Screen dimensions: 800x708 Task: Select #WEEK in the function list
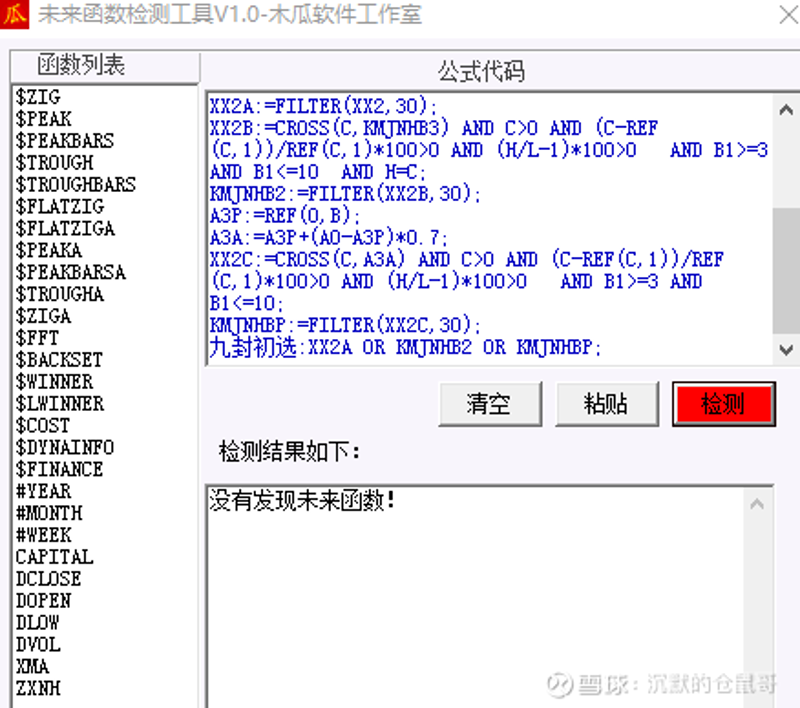pos(44,536)
